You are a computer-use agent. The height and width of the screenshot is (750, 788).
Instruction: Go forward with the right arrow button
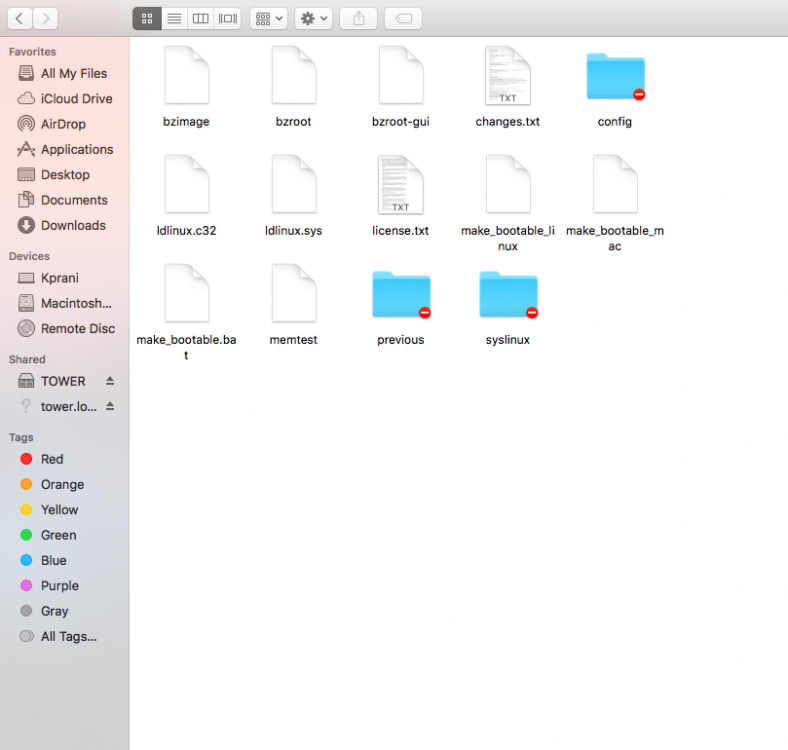[45, 19]
